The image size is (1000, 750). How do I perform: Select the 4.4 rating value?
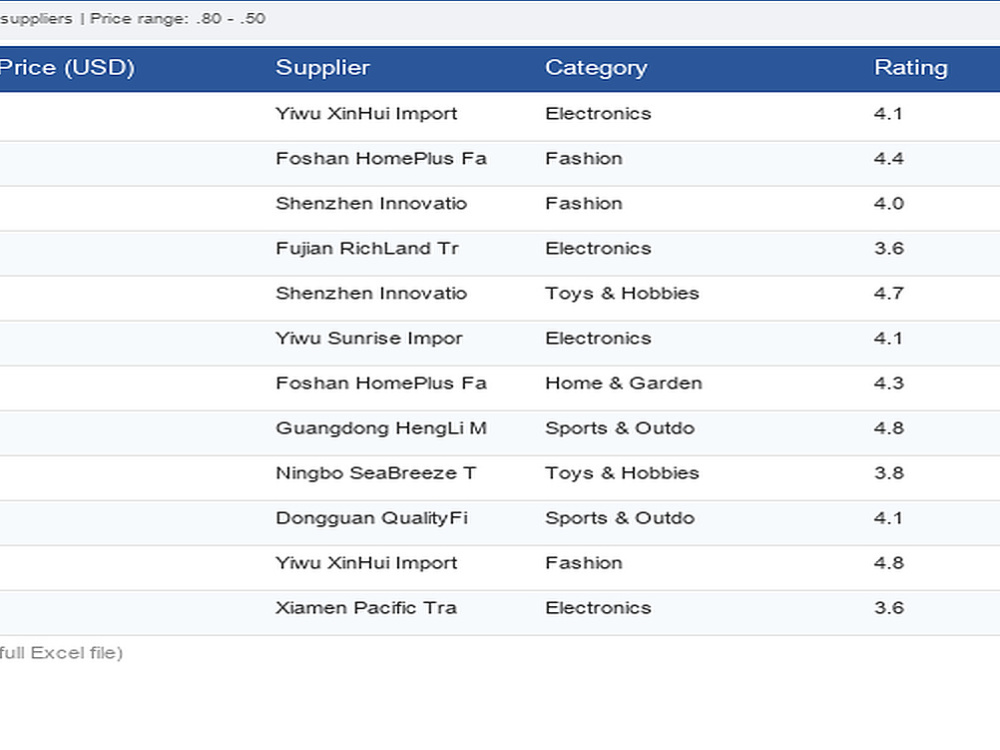pos(889,158)
